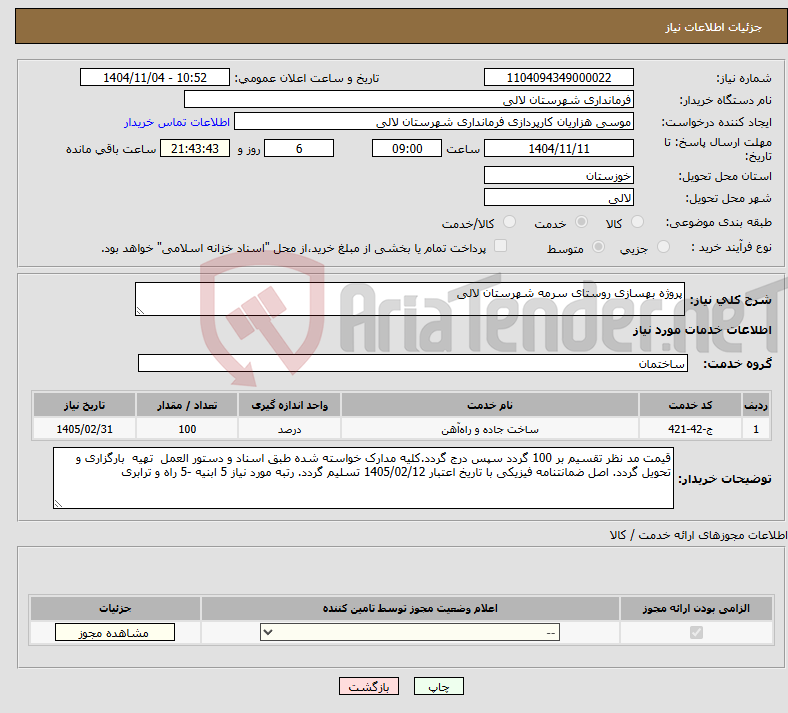Click the نام خدمت column header
The height and width of the screenshot is (713, 788).
pos(489,405)
